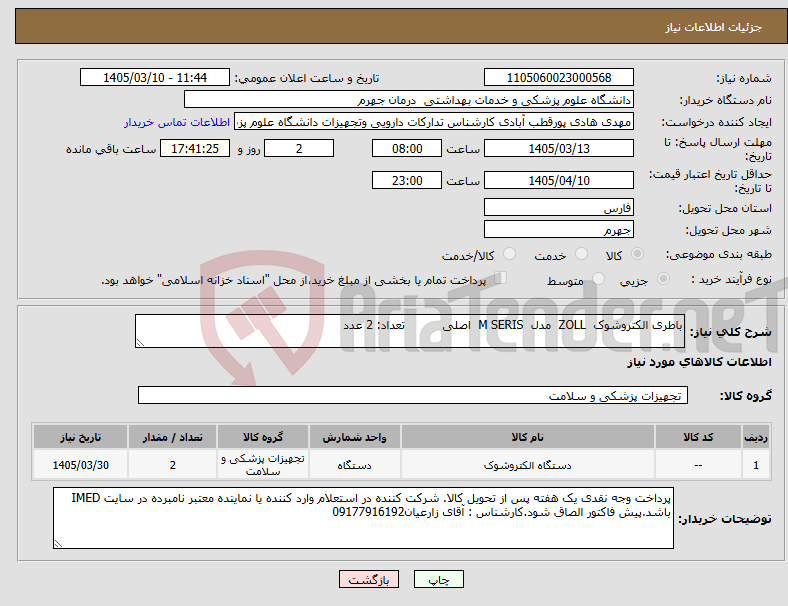Select the جزیی purchase type radio
Viewport: 788px width, 606px height.
tap(663, 278)
